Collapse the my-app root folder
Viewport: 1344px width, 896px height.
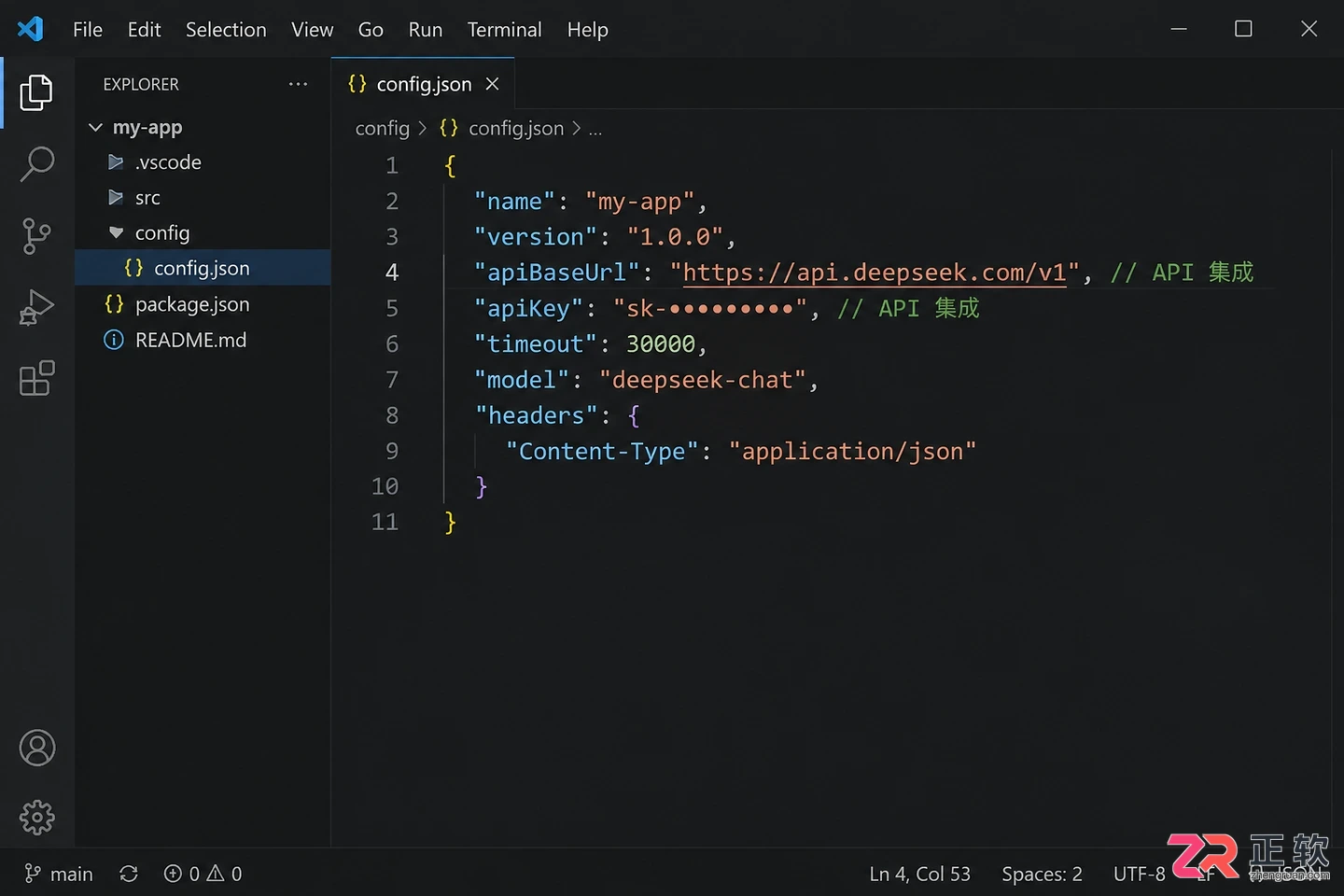point(95,127)
